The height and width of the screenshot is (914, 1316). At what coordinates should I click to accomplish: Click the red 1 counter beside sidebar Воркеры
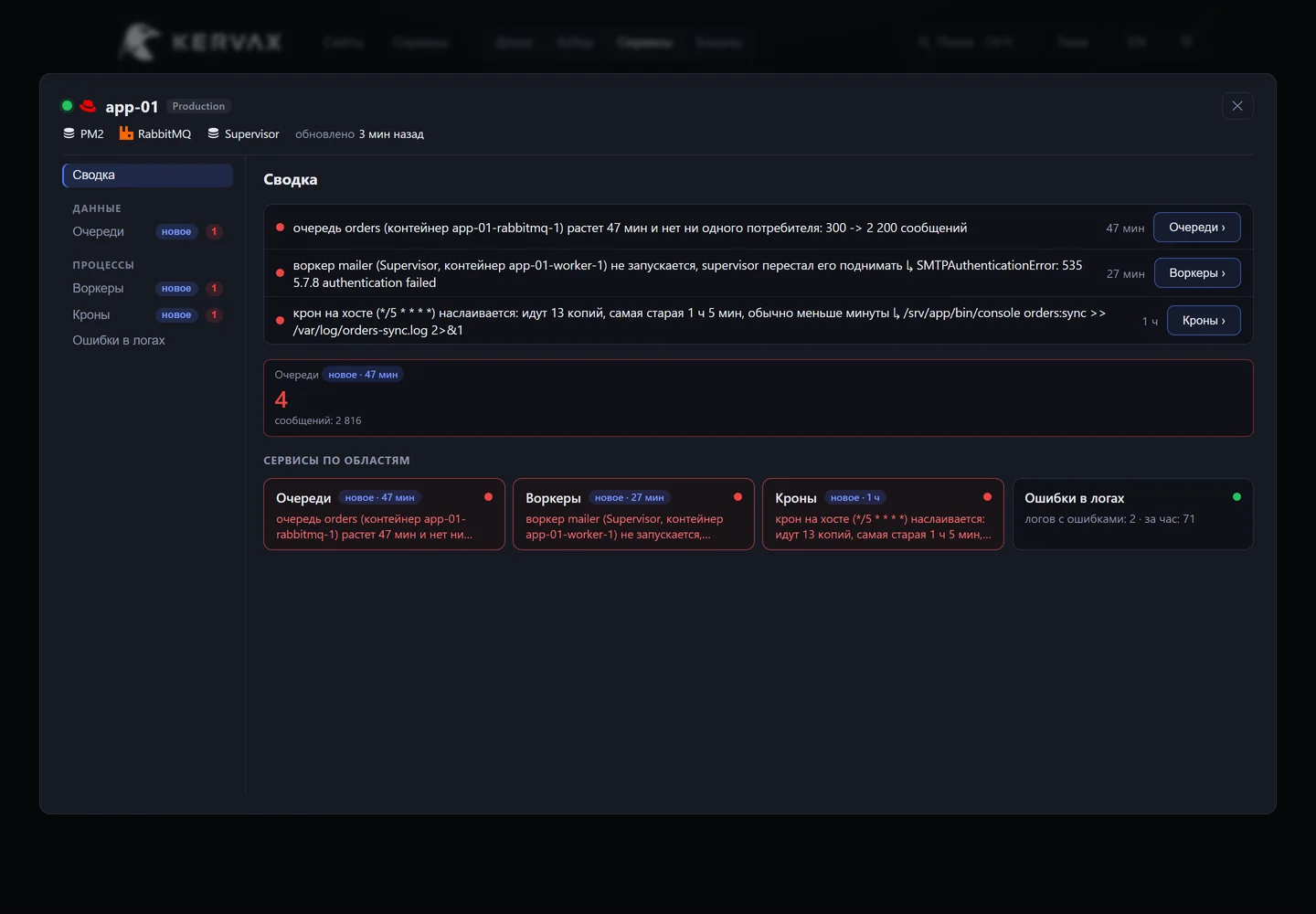(214, 289)
